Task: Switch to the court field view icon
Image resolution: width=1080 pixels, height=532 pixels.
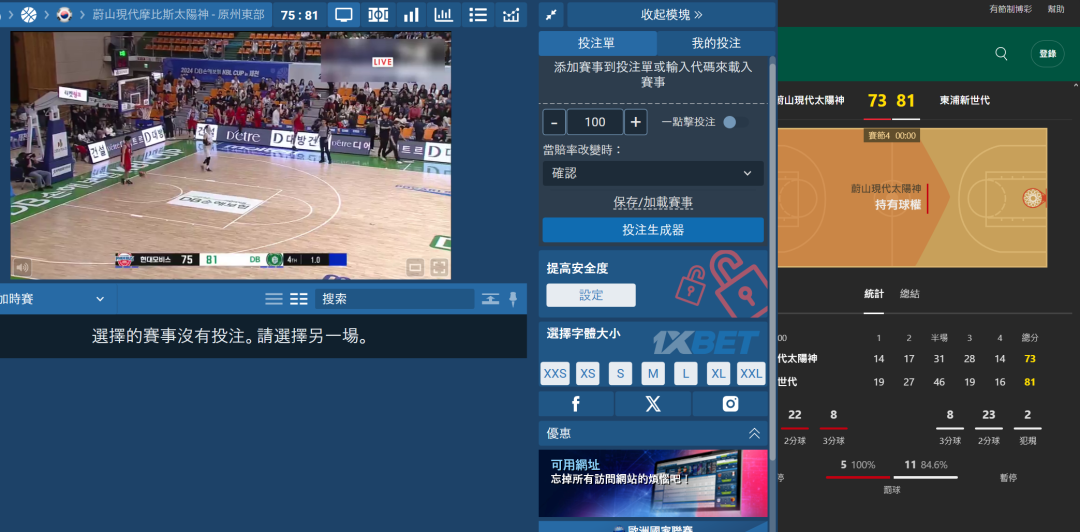Action: coord(377,14)
